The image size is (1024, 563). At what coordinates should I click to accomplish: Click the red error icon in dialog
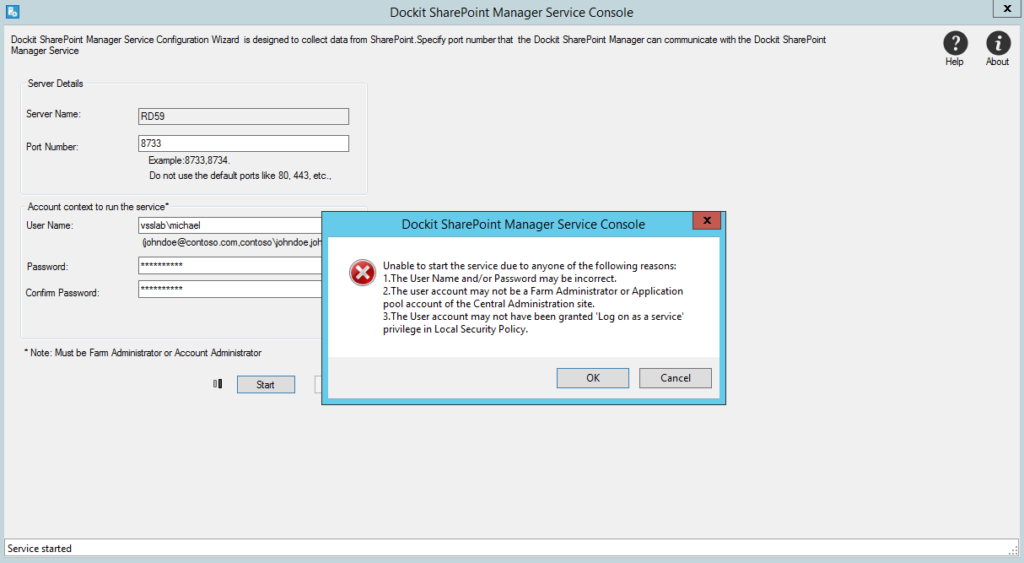click(x=362, y=272)
